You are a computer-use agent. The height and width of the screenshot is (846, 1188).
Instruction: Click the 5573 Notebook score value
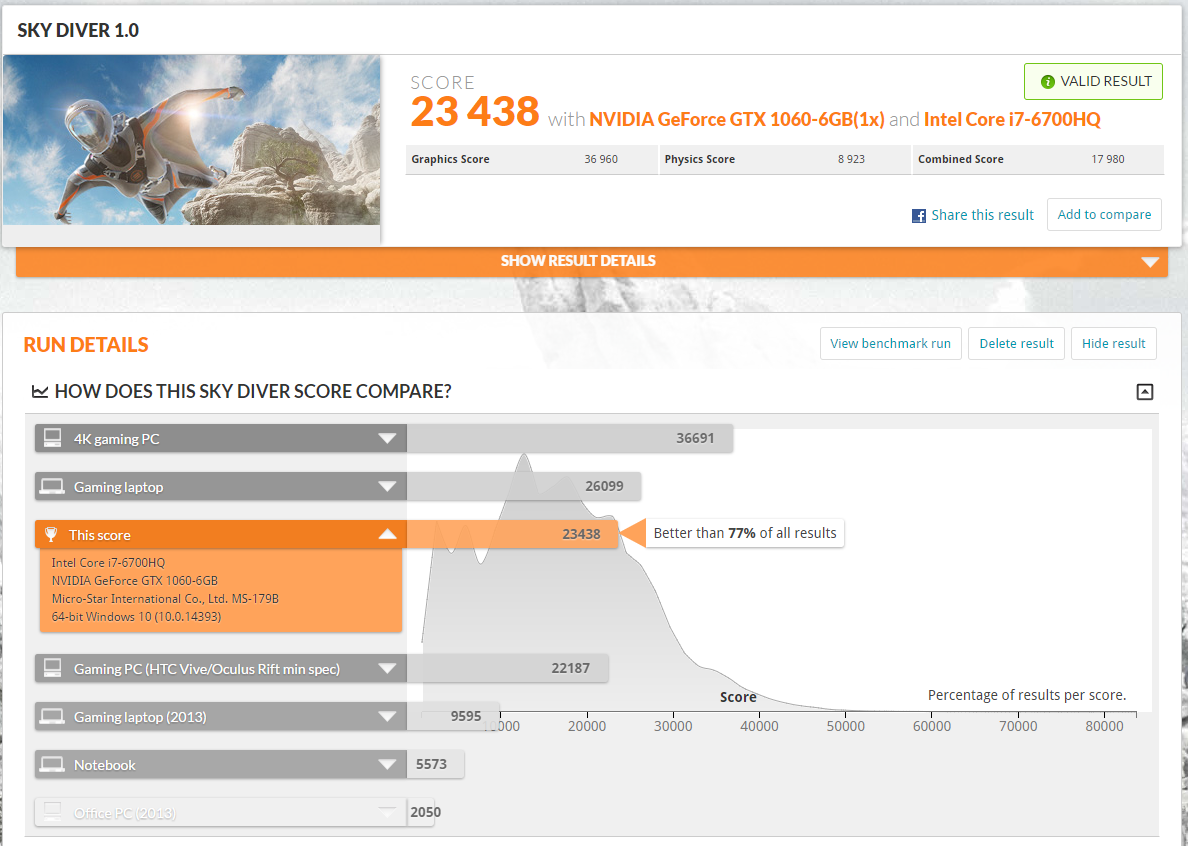pos(431,764)
